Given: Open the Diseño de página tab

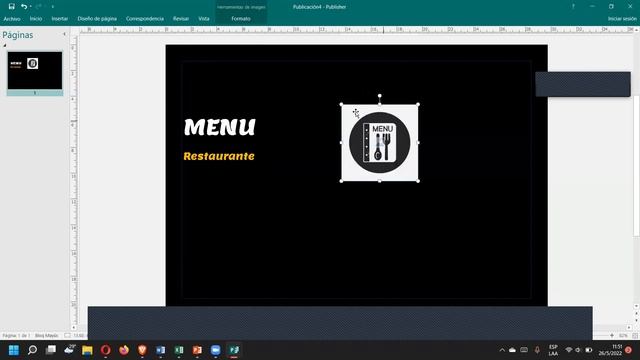Looking at the screenshot, I should [x=97, y=19].
